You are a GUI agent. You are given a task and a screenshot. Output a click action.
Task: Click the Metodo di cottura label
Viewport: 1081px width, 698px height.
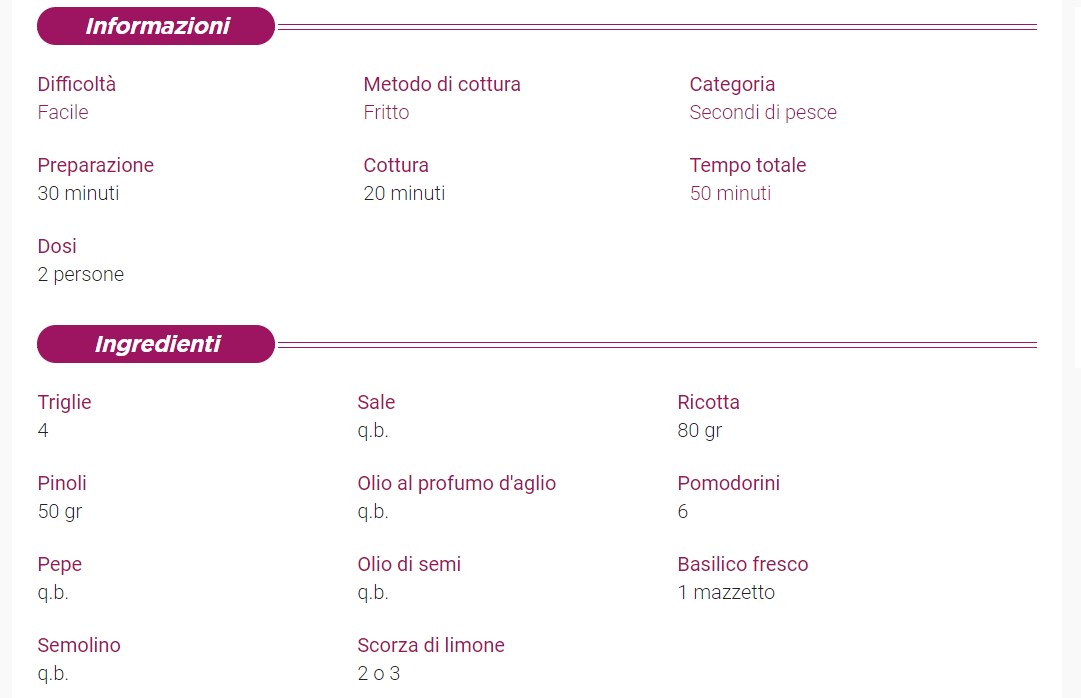[x=442, y=84]
